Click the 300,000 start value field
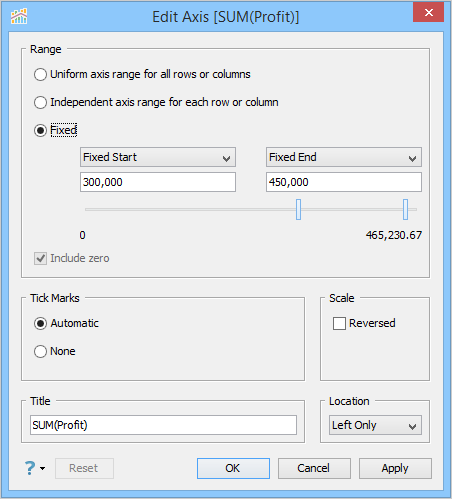 click(x=158, y=182)
